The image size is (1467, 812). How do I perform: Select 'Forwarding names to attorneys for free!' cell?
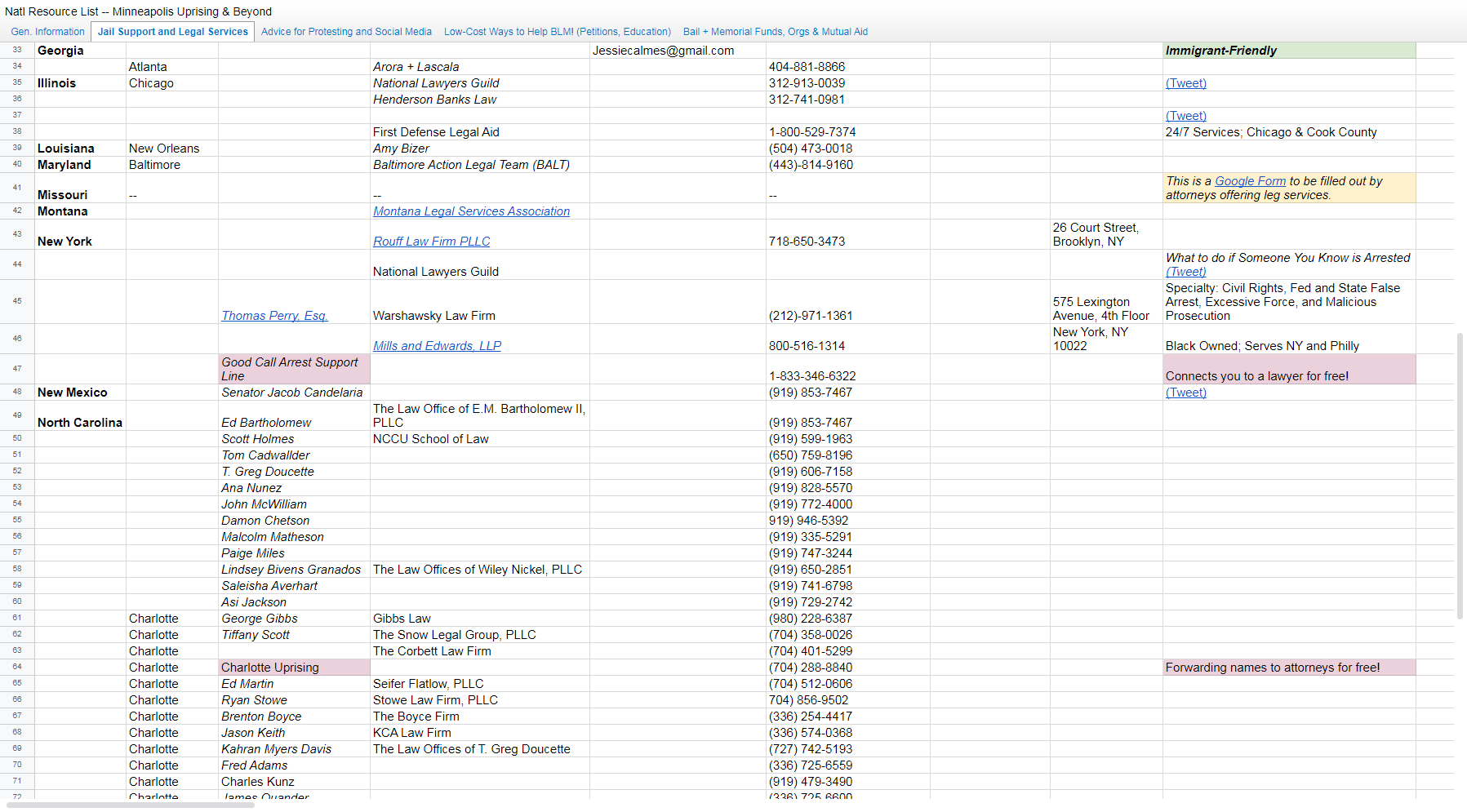(1289, 668)
